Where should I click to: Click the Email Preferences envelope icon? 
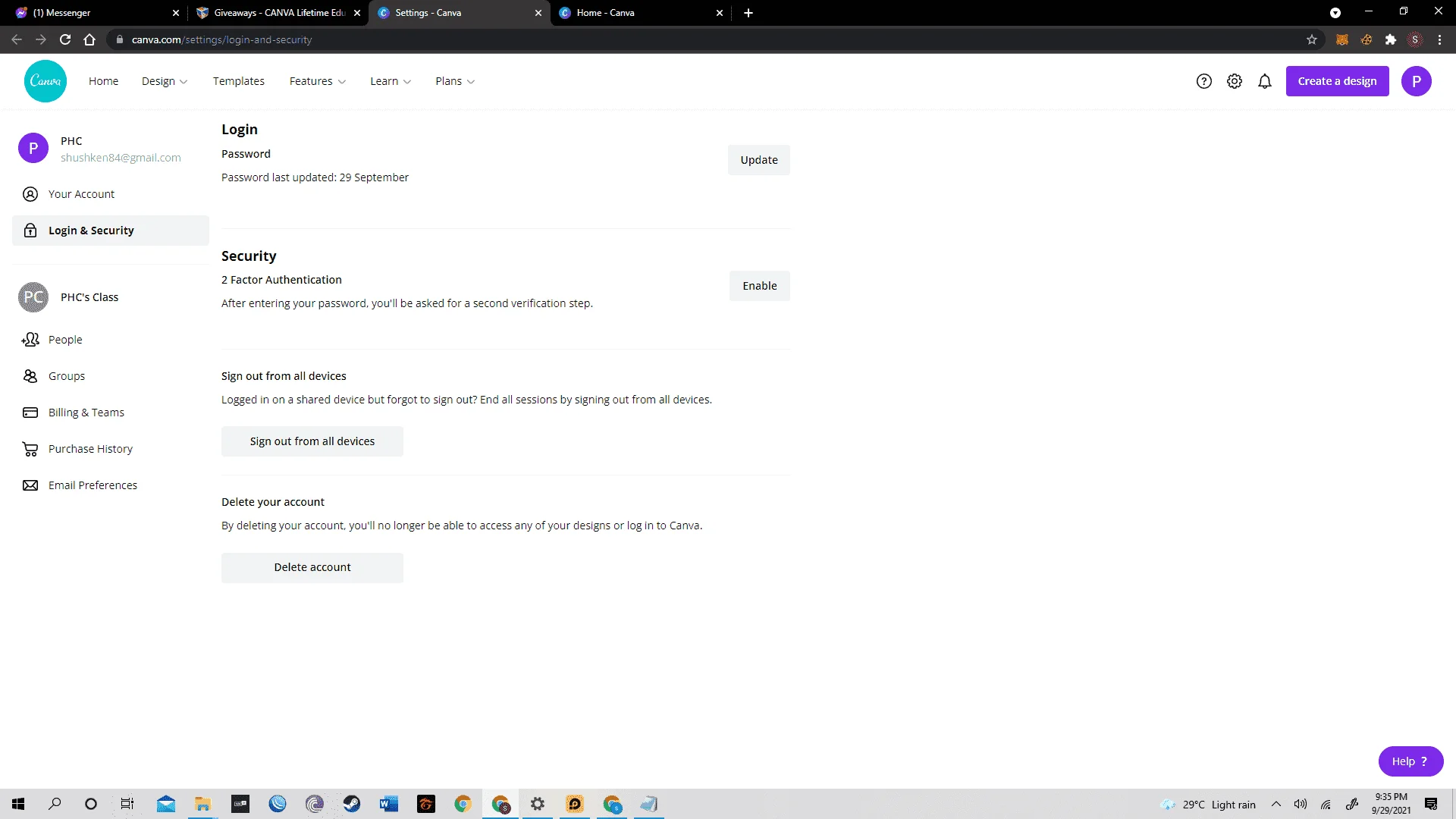30,485
